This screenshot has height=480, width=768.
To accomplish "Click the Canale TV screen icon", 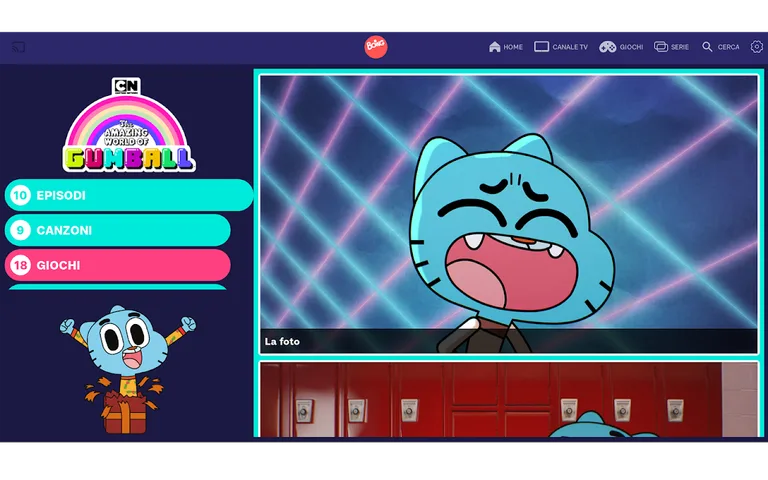I will pyautogui.click(x=541, y=47).
